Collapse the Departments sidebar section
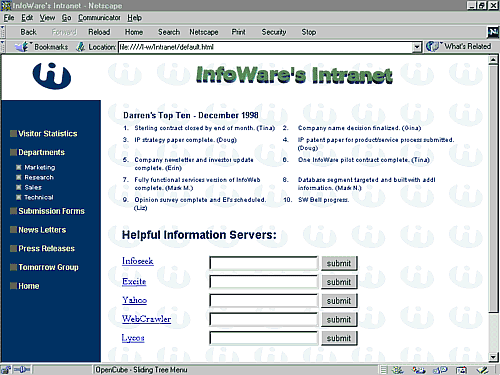The height and width of the screenshot is (375, 500). pos(41,152)
